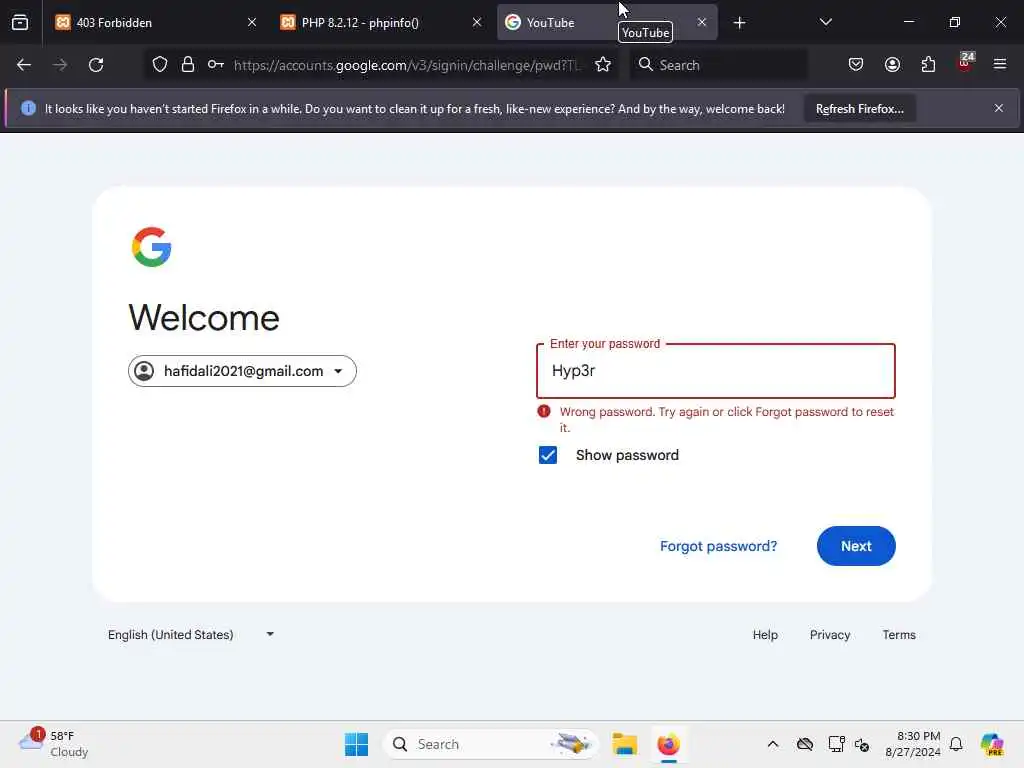This screenshot has width=1024, height=768.
Task: Click the Next button
Action: click(x=856, y=546)
